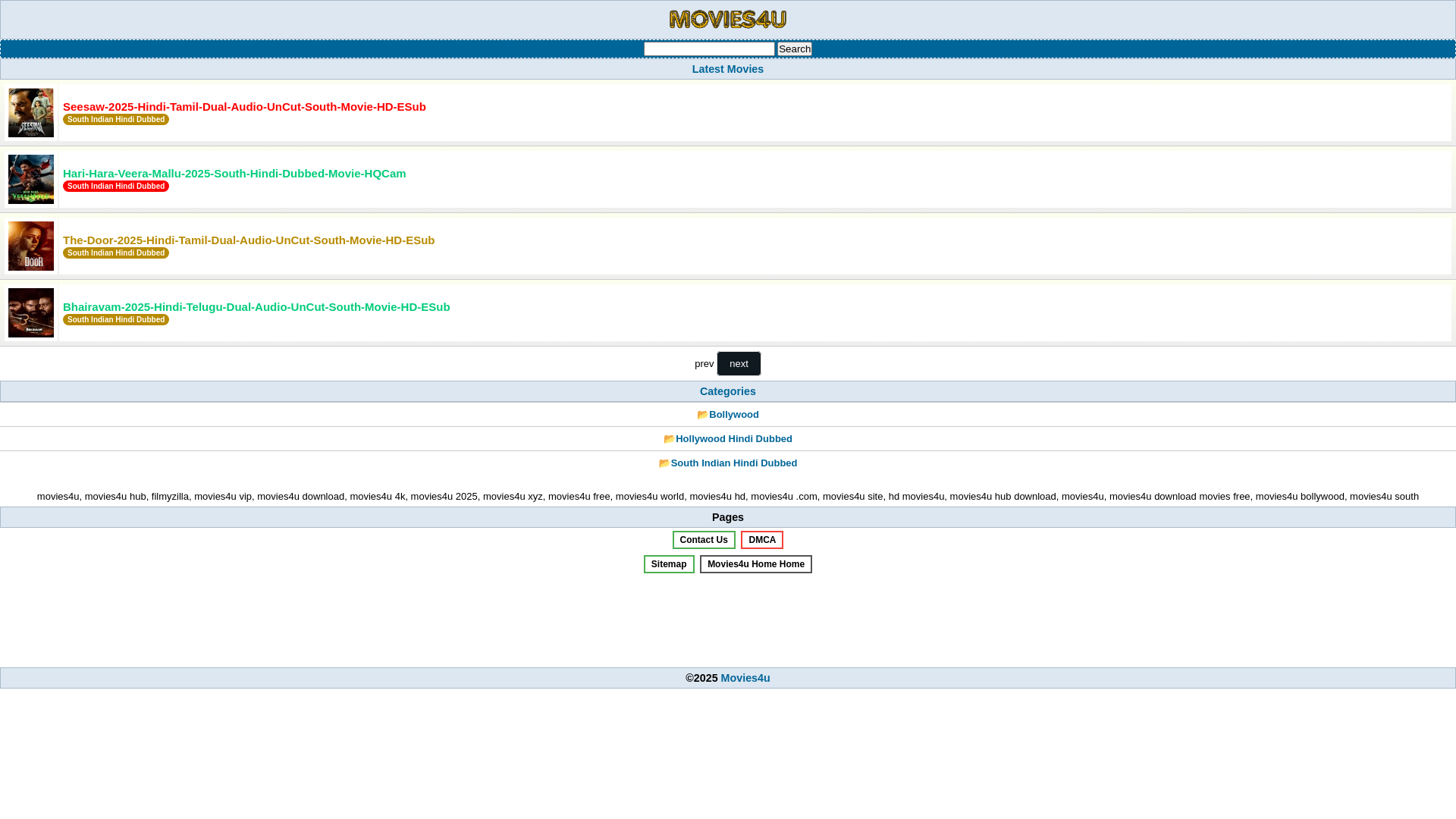Click the category badge under The Door

pyautogui.click(x=116, y=253)
